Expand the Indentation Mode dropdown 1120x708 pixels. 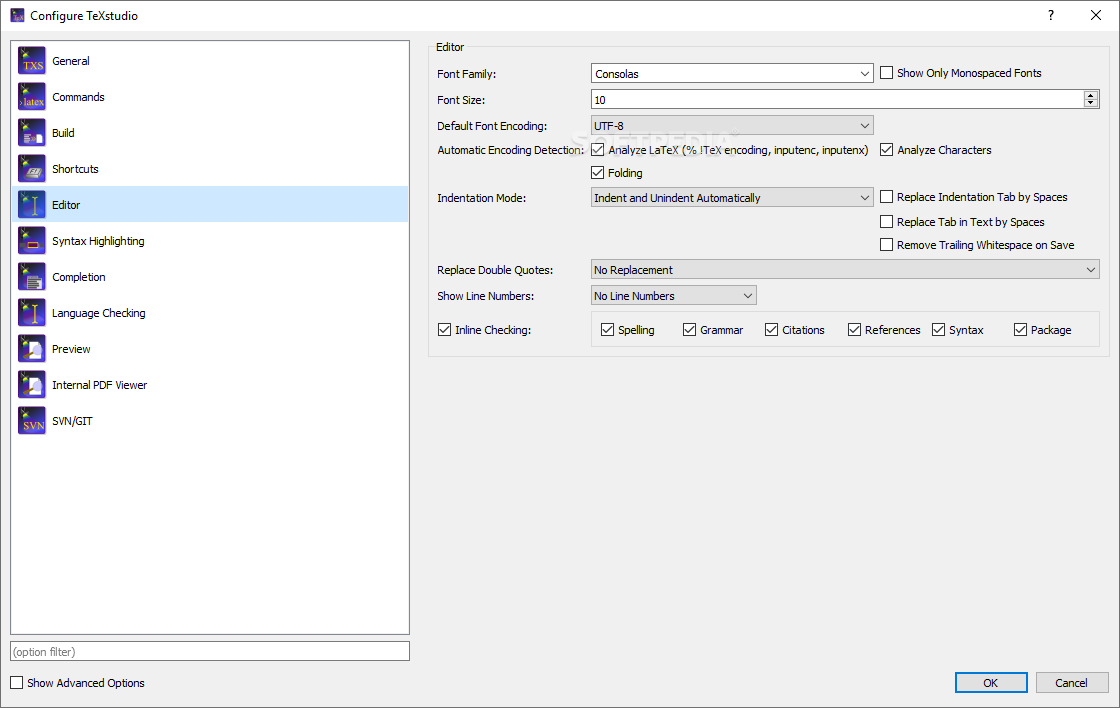tap(732, 198)
